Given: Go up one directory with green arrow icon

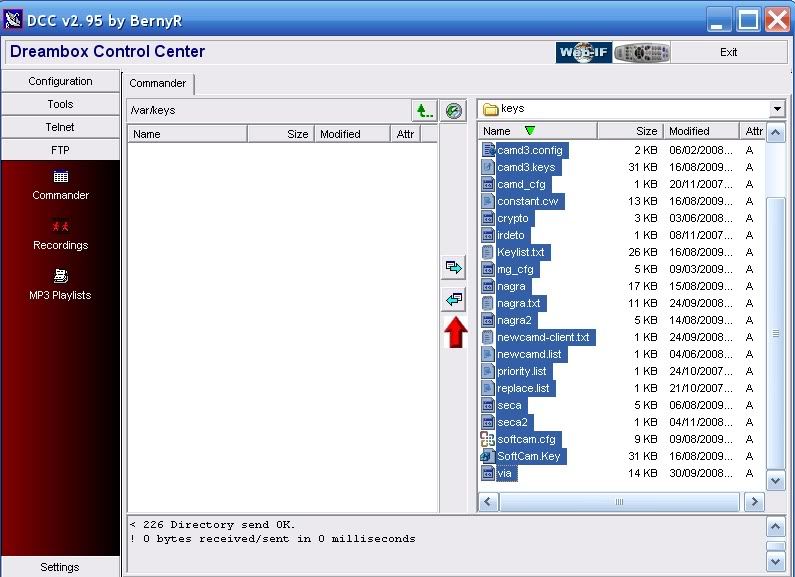Looking at the screenshot, I should (424, 111).
